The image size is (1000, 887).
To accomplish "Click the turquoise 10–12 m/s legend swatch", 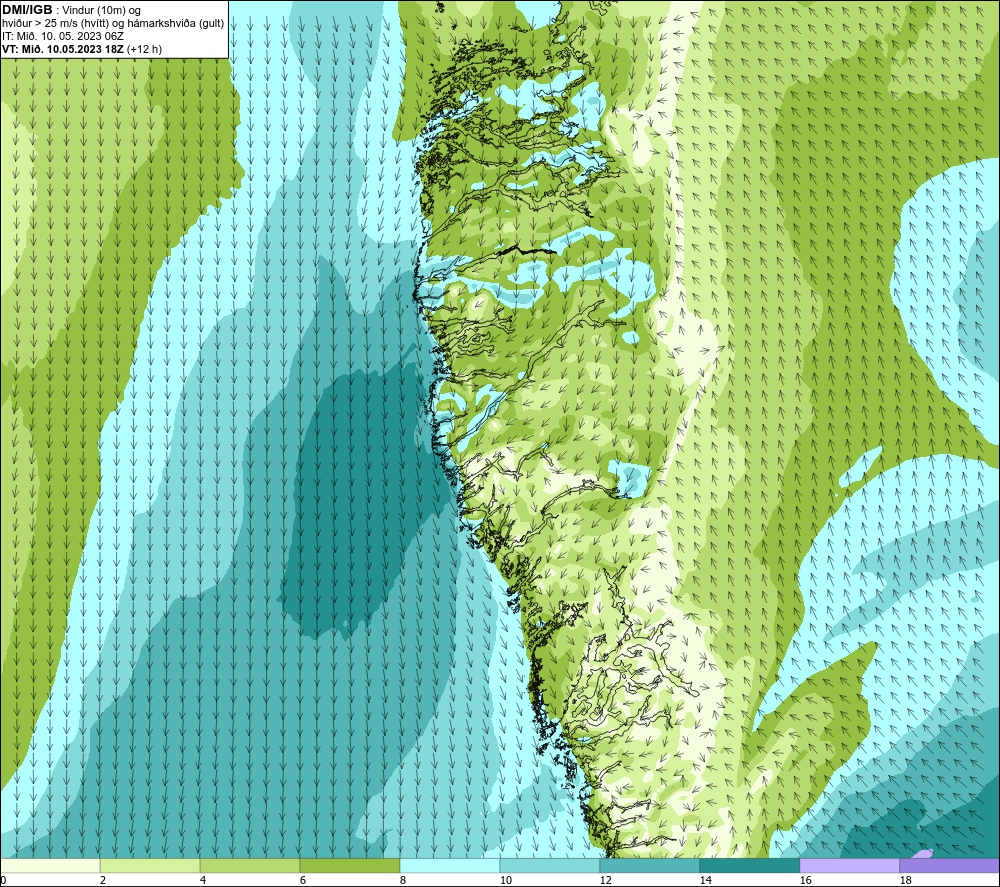I will (x=550, y=866).
